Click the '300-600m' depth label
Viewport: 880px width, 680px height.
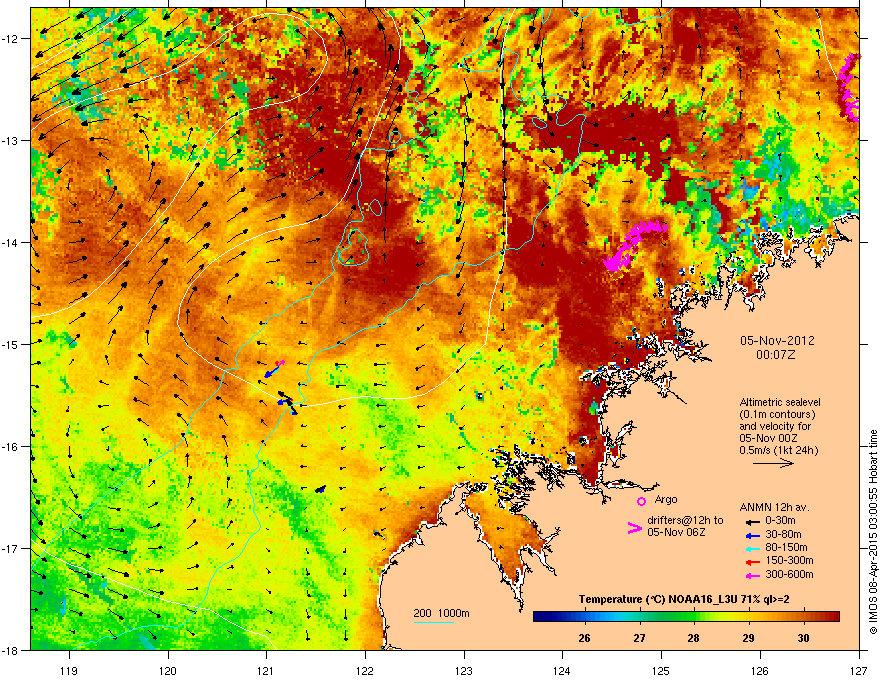click(789, 575)
